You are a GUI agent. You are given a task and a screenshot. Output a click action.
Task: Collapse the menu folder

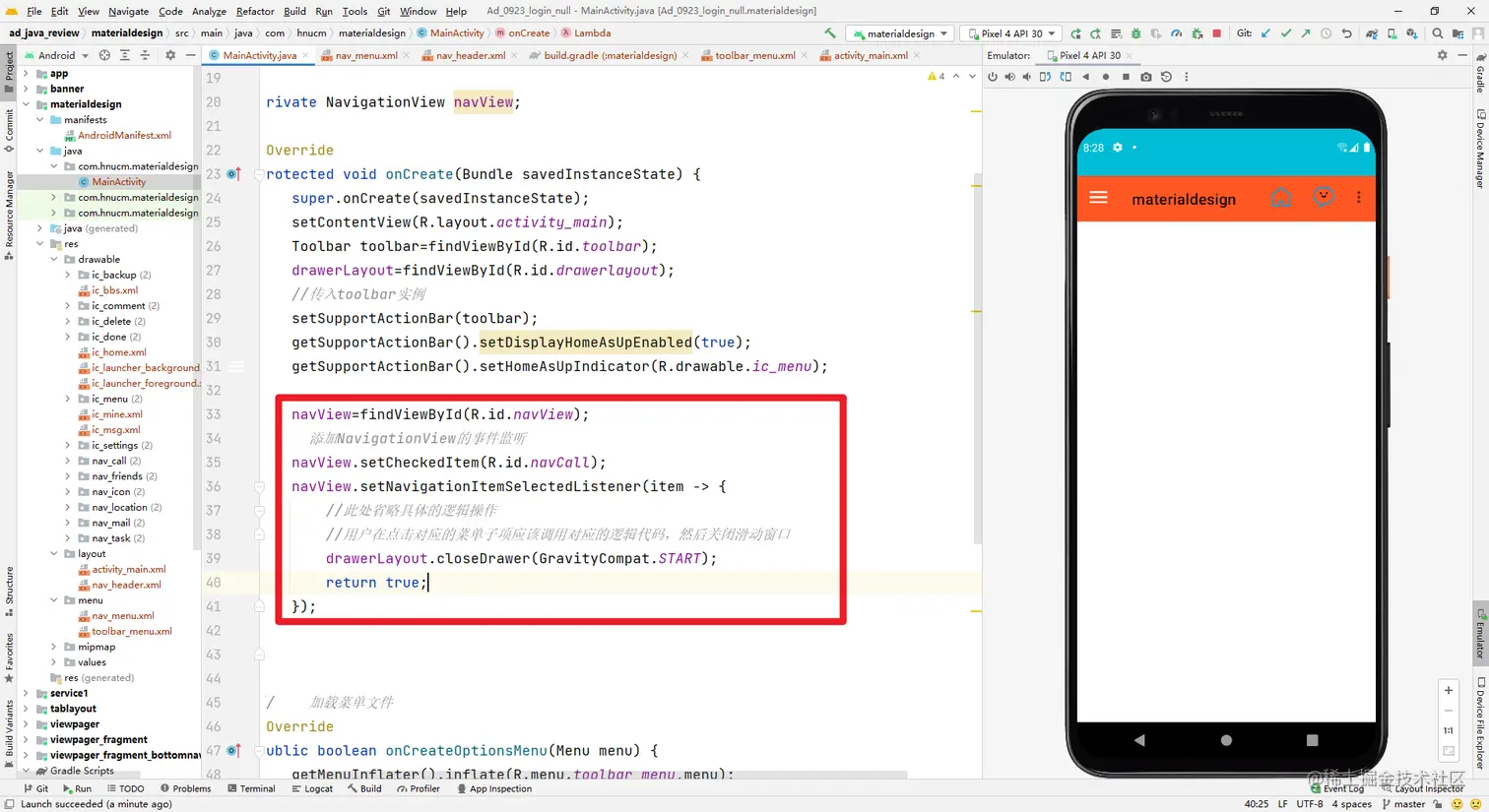(x=54, y=600)
